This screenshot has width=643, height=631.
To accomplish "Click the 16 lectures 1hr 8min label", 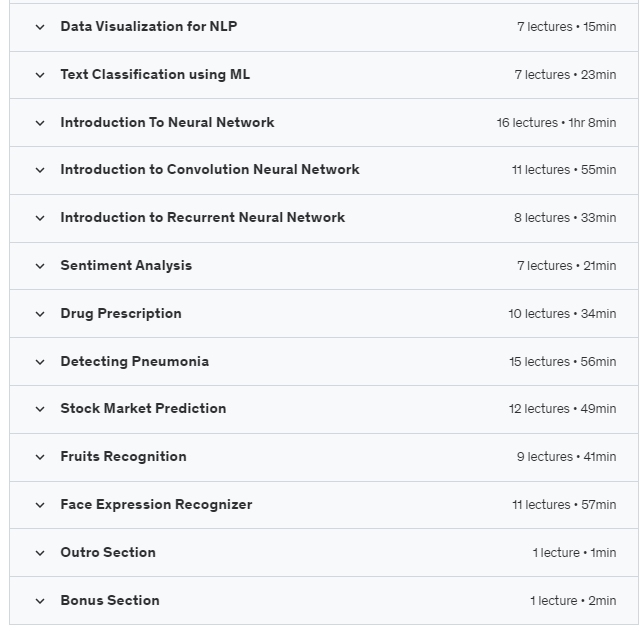I will pos(556,123).
